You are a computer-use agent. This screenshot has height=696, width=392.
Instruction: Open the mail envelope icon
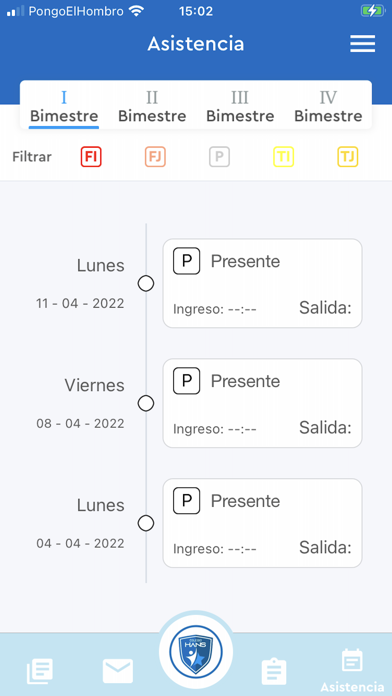pyautogui.click(x=118, y=671)
